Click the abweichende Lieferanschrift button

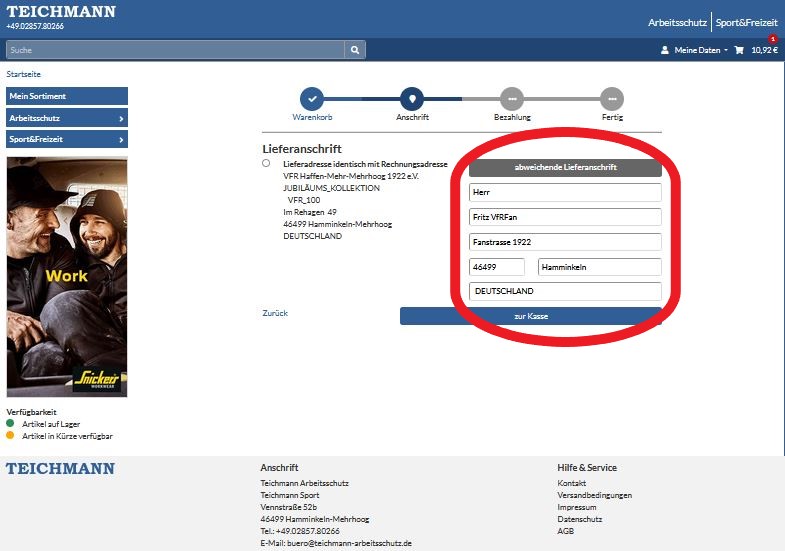tap(565, 167)
